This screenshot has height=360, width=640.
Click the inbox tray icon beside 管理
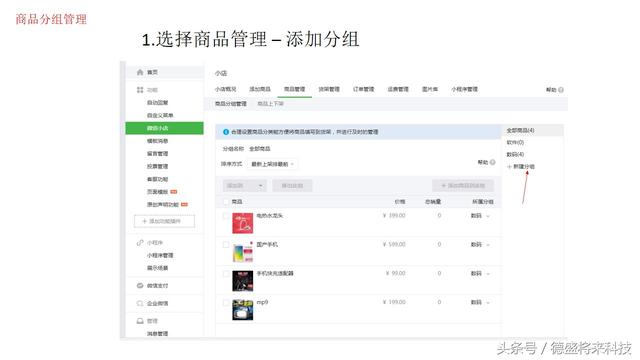pos(140,321)
